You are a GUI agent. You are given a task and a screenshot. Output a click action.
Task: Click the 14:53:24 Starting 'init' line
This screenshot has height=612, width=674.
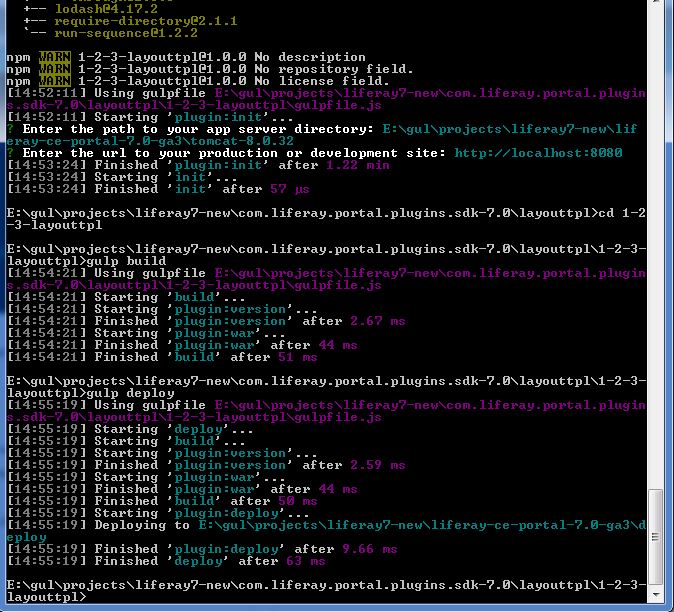tap(122, 177)
